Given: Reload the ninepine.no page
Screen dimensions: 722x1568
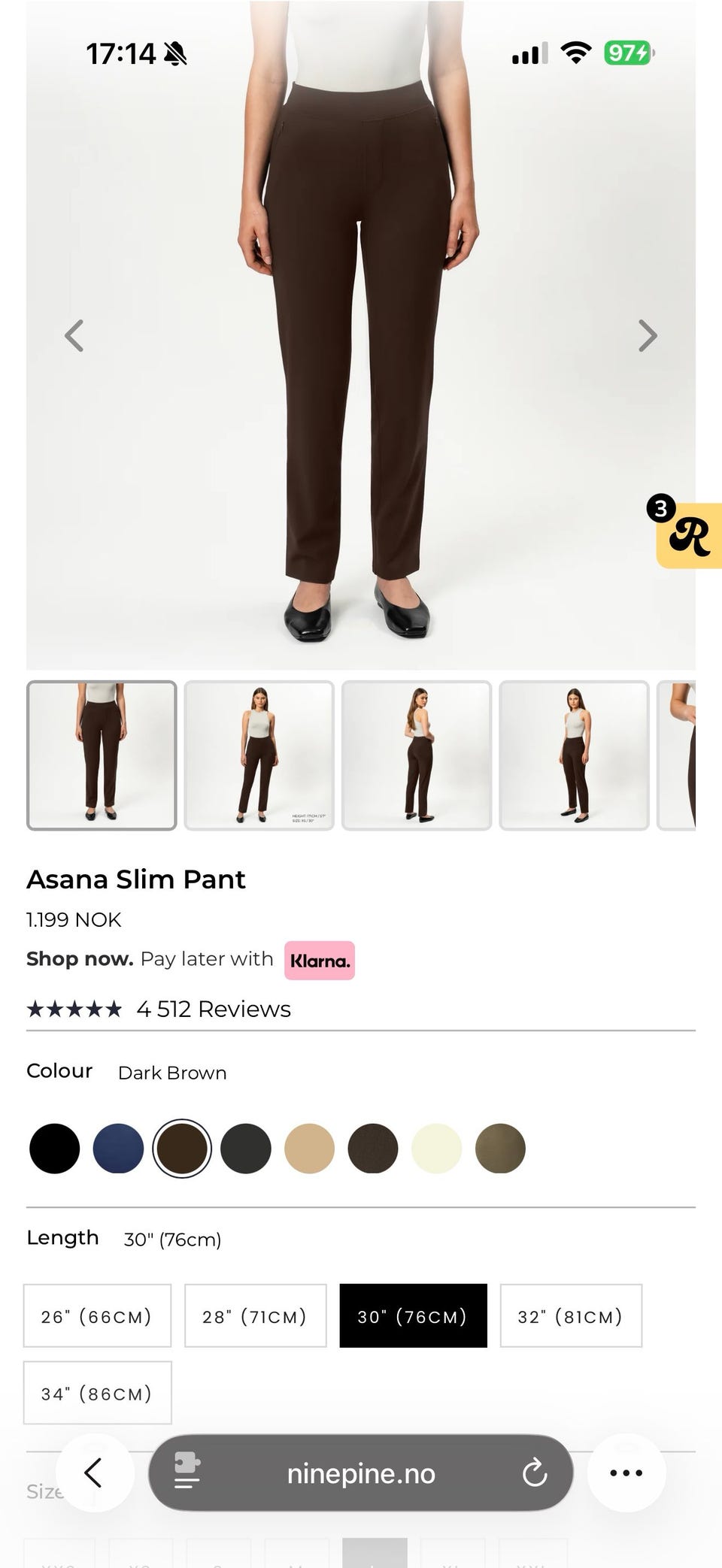Looking at the screenshot, I should (534, 1473).
